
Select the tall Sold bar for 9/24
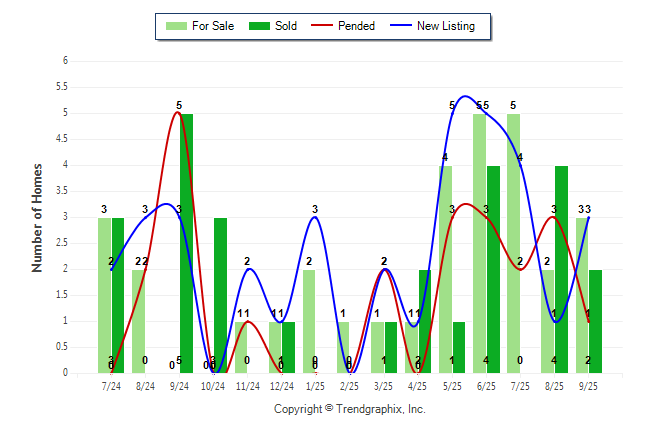click(x=186, y=243)
